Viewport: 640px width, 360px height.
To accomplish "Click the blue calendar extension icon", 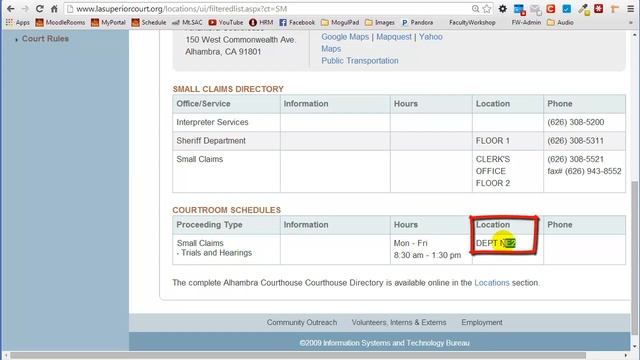I will tap(519, 9).
